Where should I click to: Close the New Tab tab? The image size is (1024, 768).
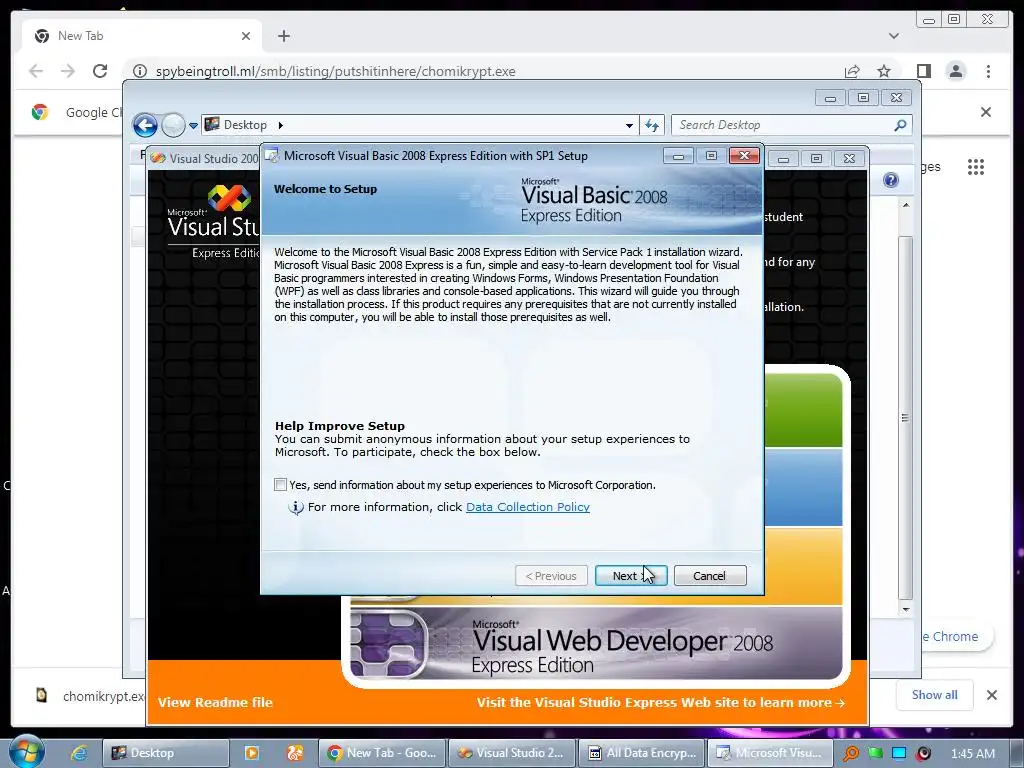(246, 36)
